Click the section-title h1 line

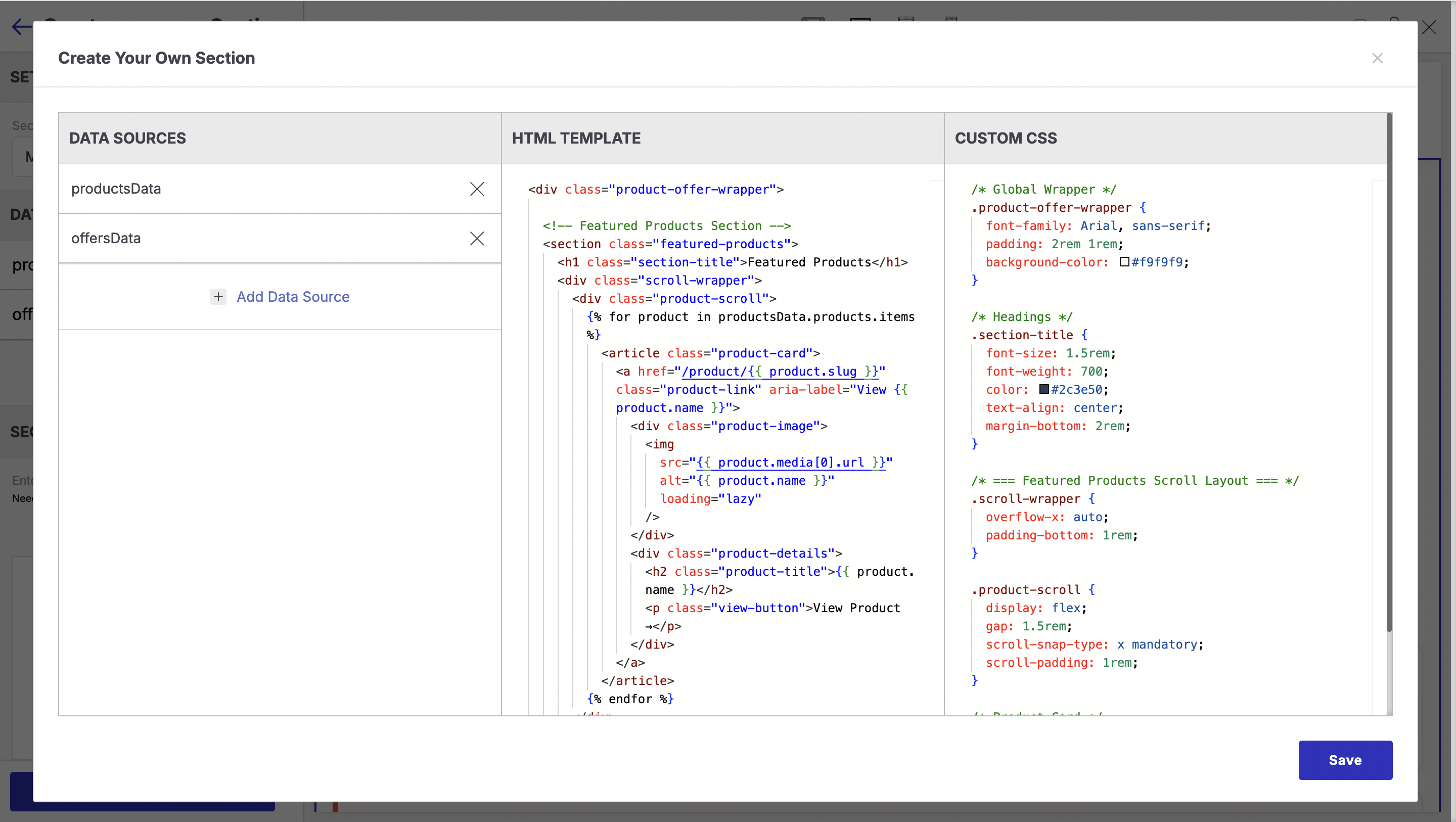[x=733, y=262]
